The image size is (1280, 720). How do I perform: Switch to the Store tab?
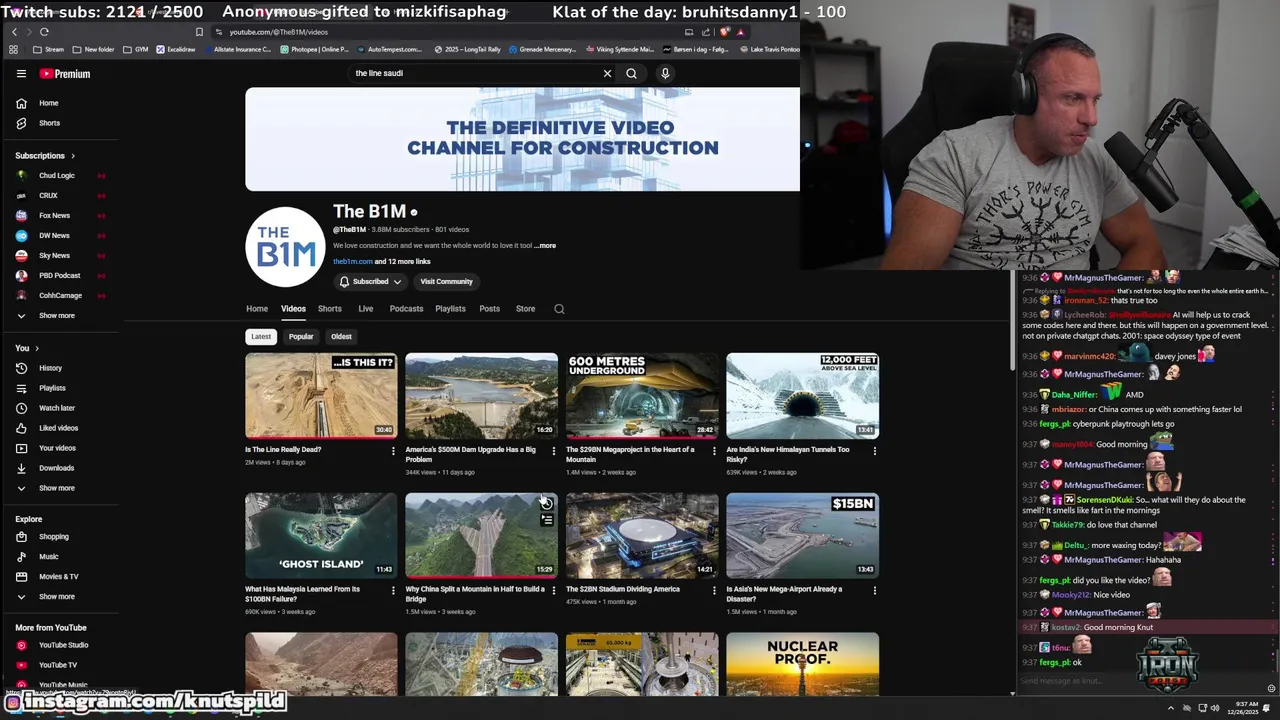525,308
